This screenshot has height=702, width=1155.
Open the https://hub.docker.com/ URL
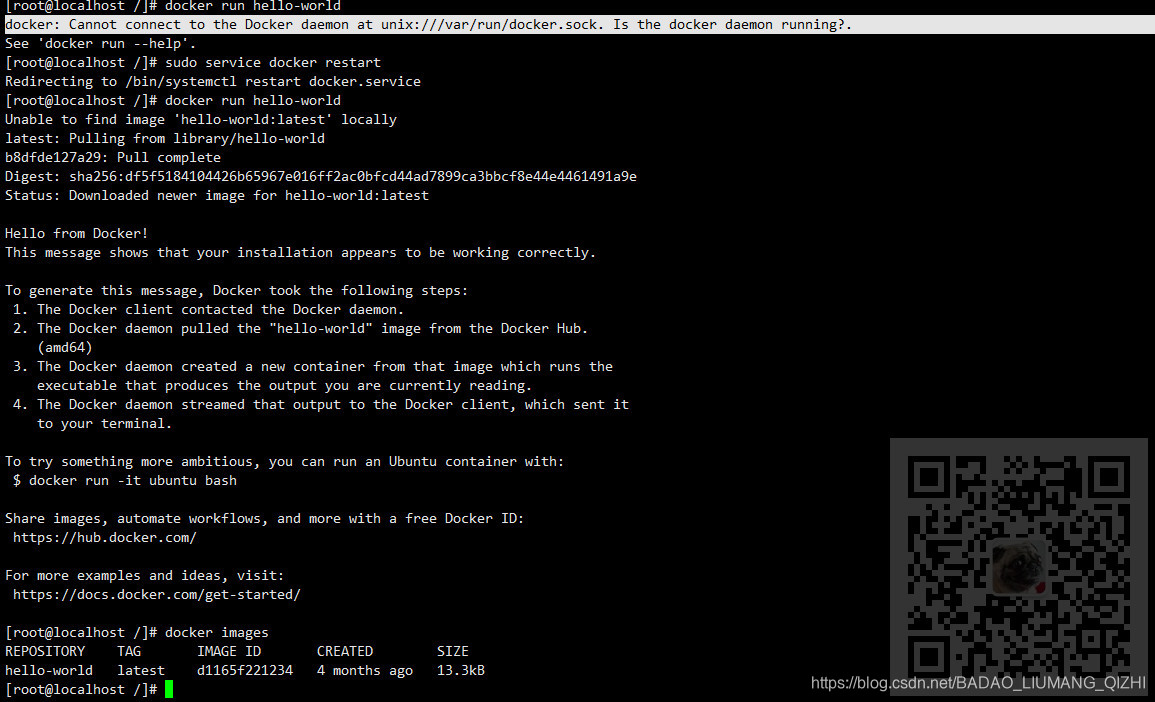(105, 538)
